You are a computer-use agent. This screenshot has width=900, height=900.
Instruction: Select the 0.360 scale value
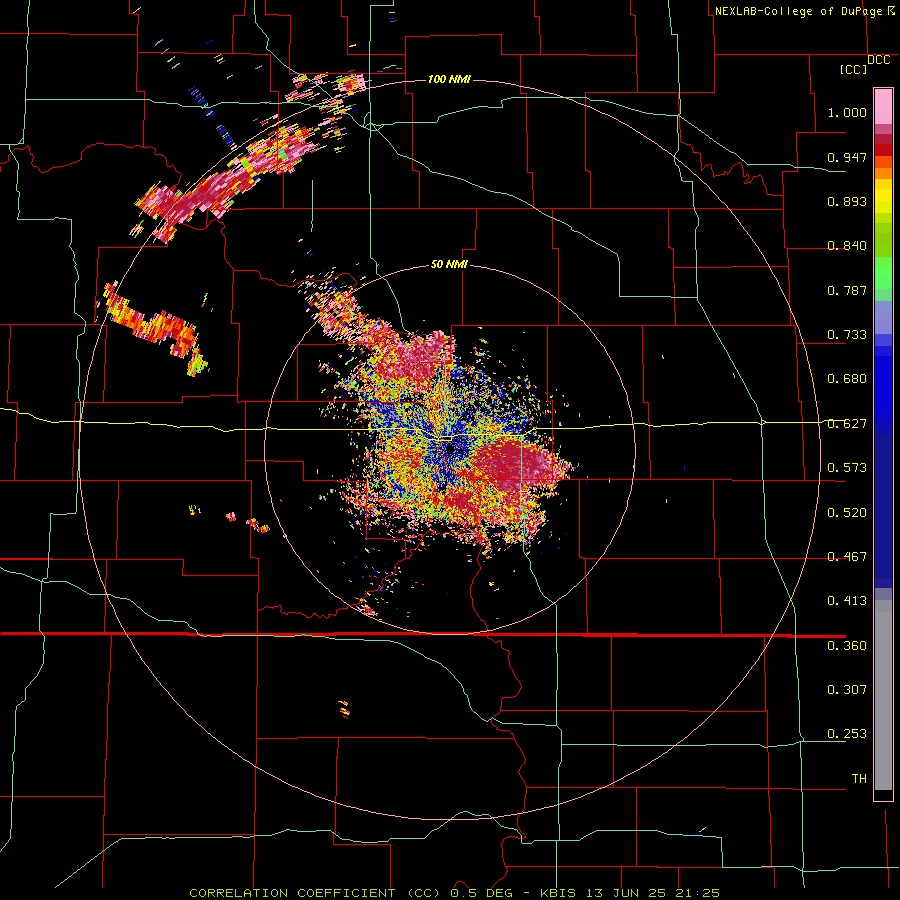[847, 646]
